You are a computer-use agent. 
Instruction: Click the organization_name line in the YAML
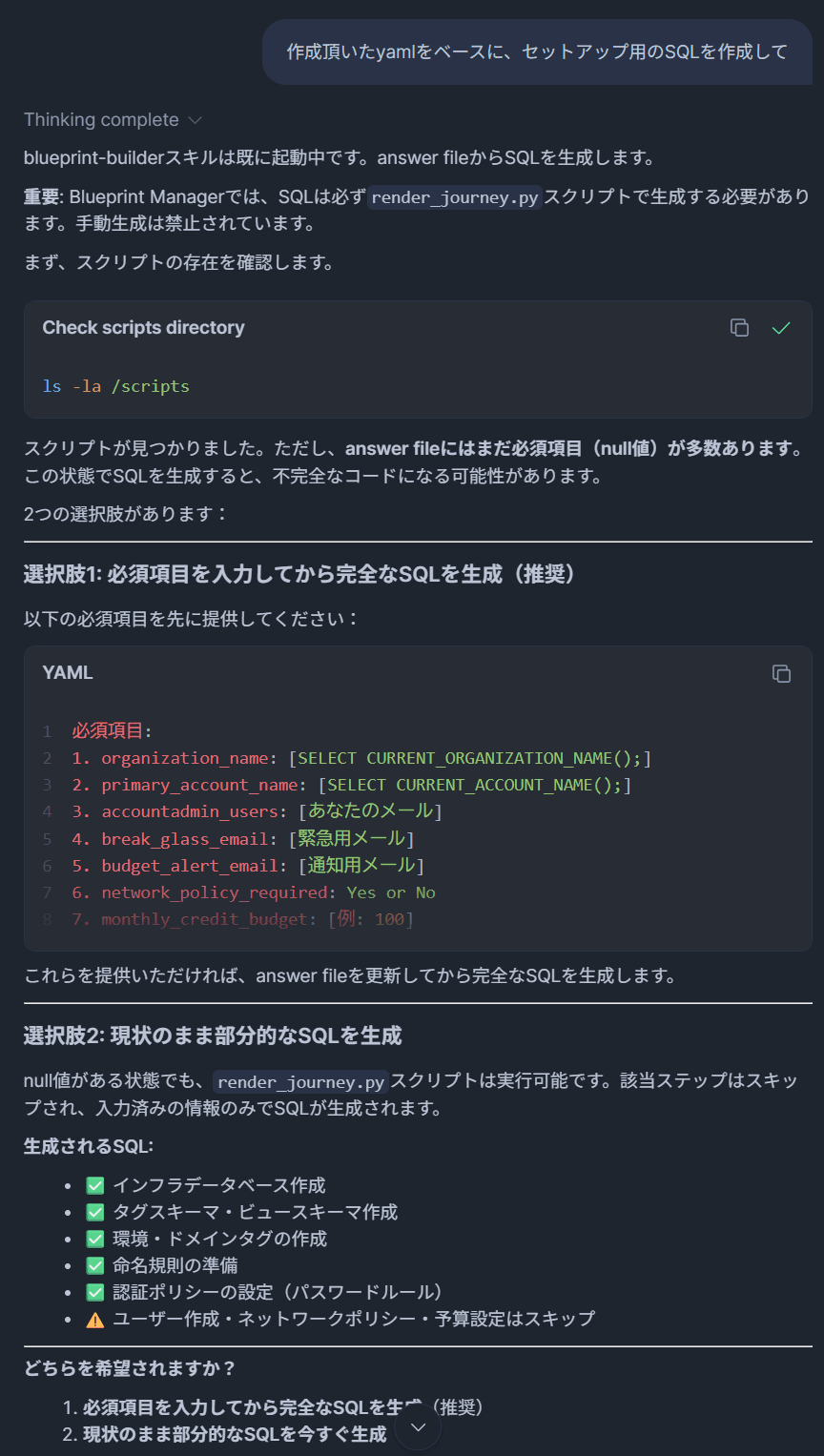tap(362, 758)
